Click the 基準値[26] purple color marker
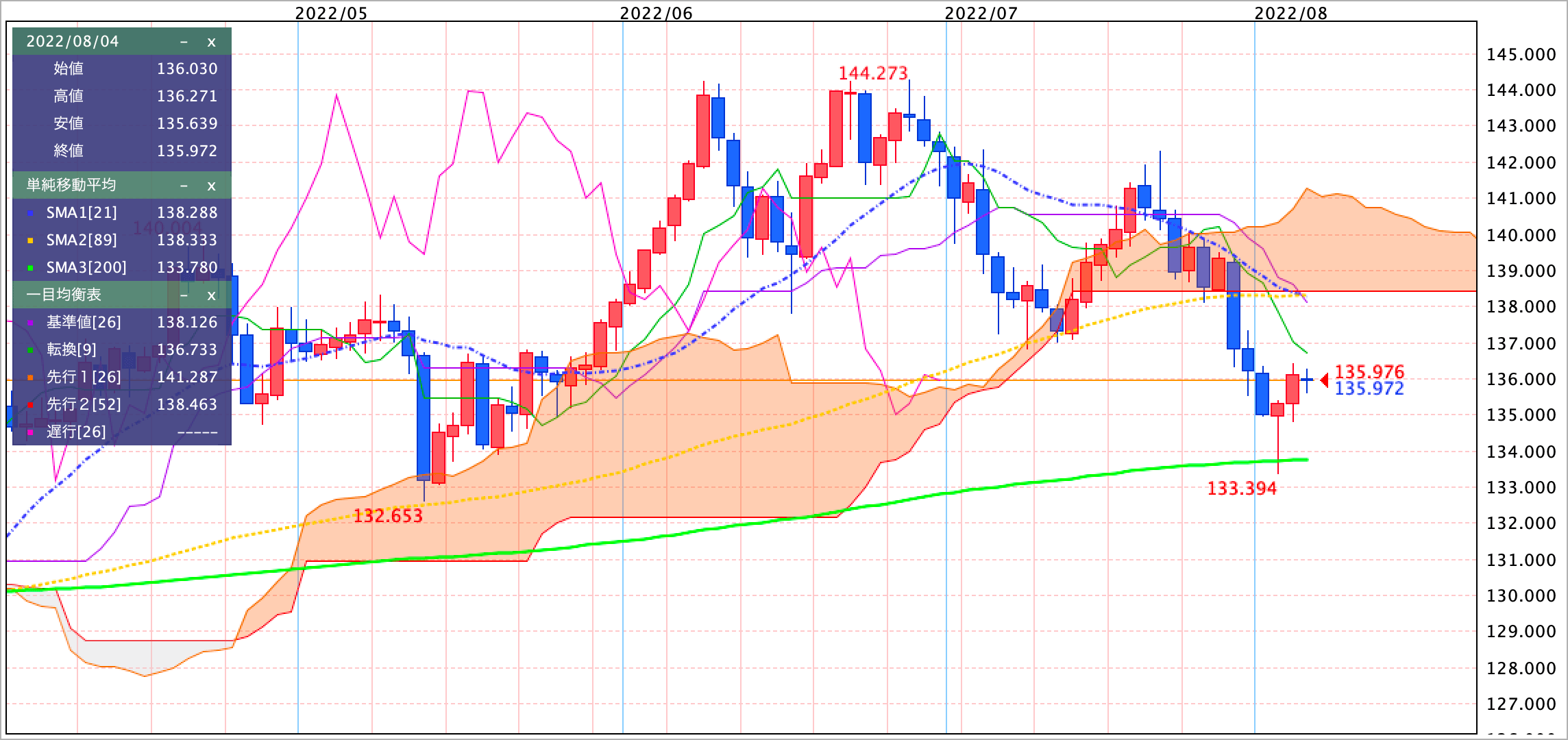 [x=30, y=323]
